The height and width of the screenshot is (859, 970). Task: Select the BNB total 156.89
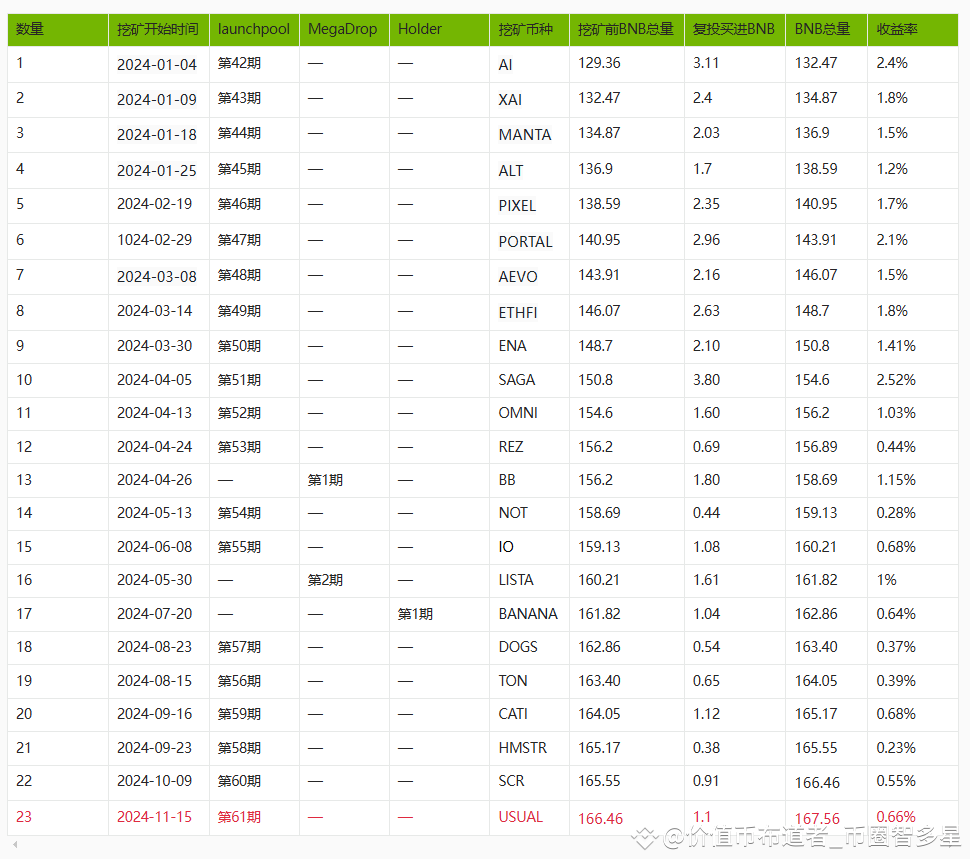[x=816, y=447]
